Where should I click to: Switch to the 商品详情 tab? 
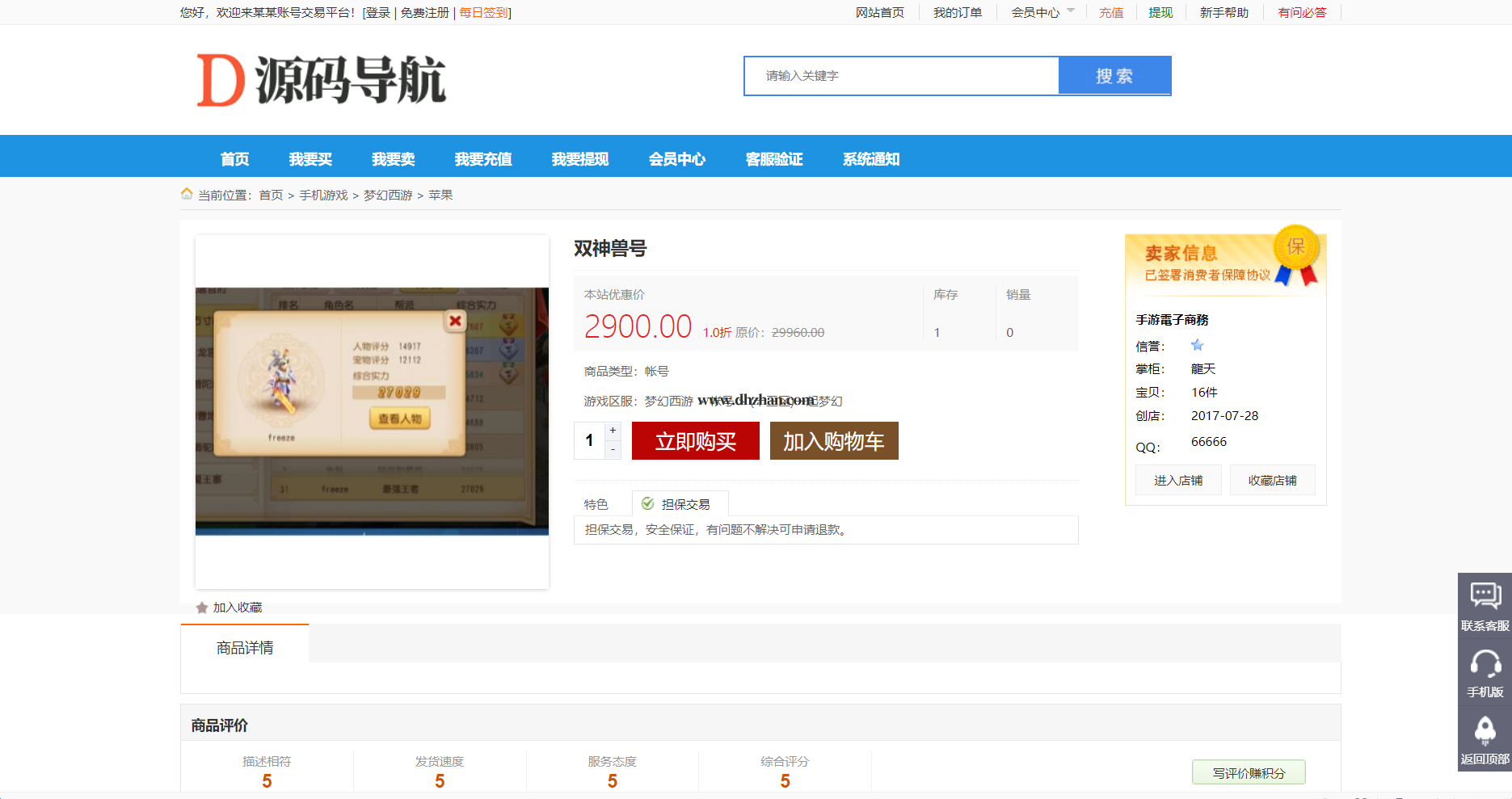[245, 648]
